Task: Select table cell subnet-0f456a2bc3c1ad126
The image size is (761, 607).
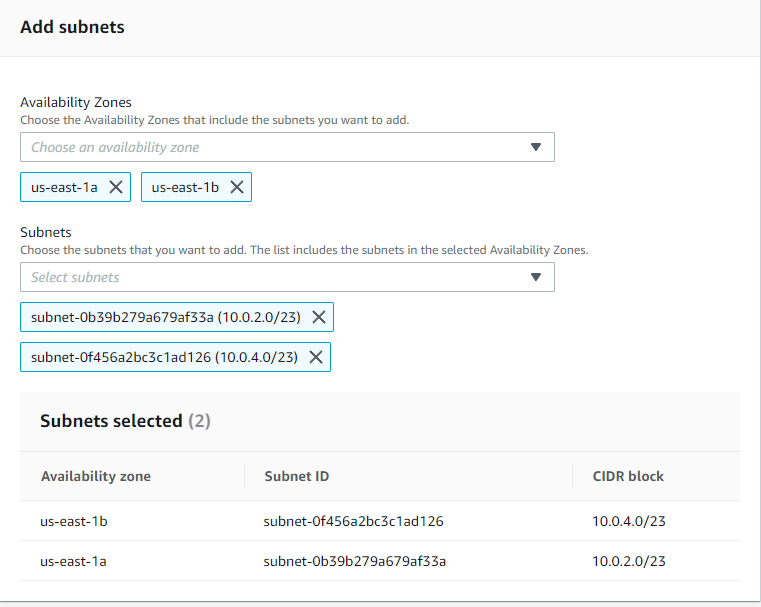Action: (x=353, y=521)
